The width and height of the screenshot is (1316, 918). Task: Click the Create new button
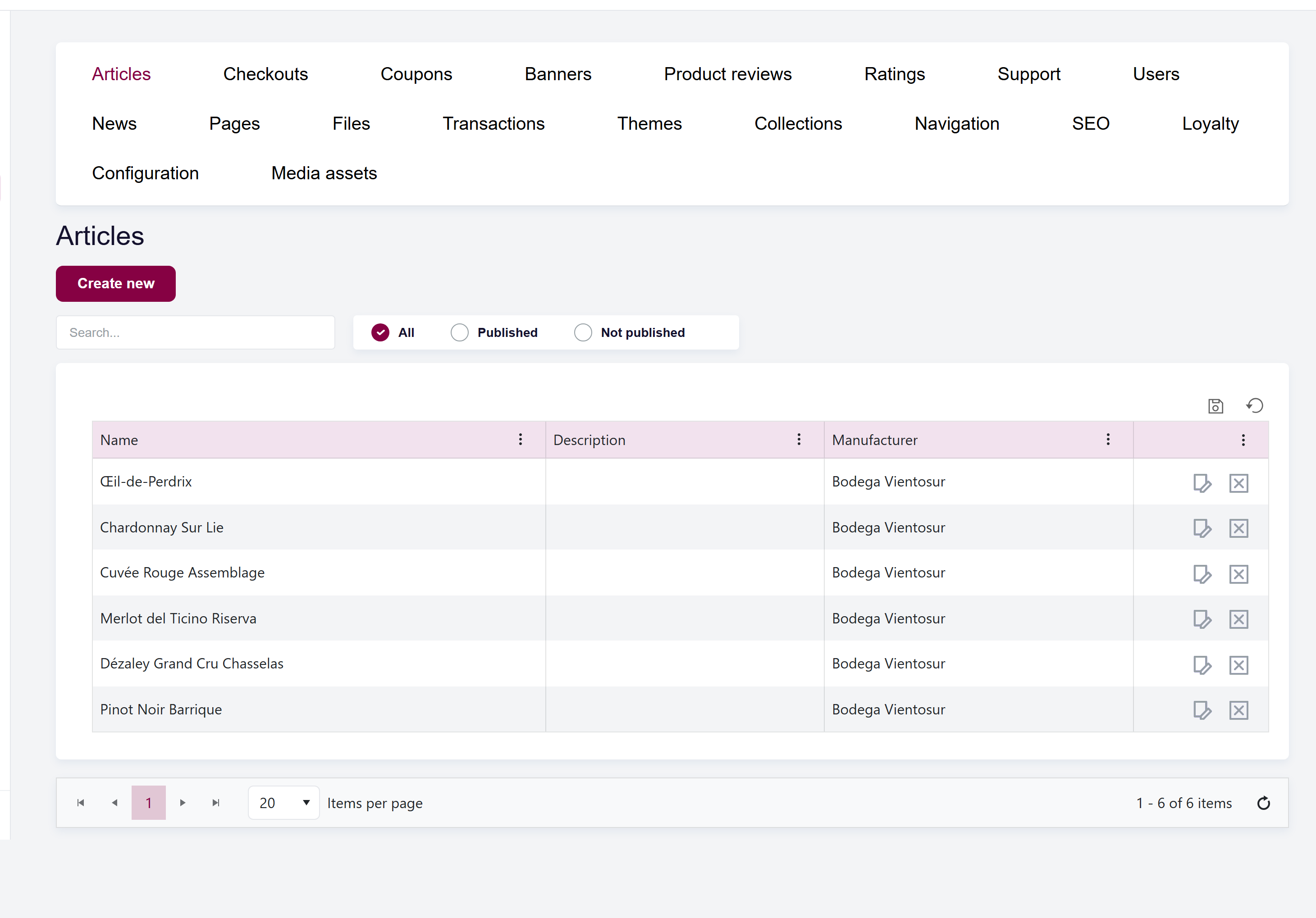(116, 284)
